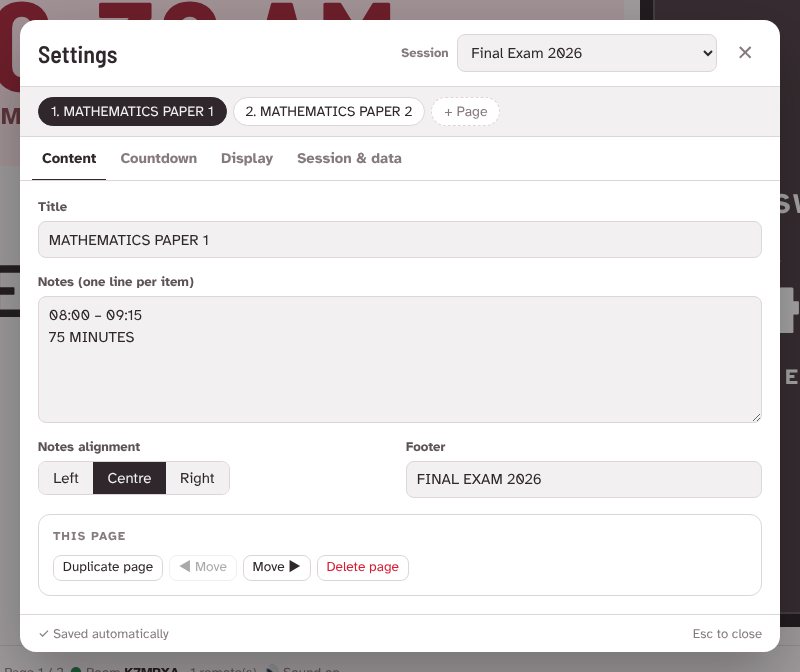Click the Footer input field
800x672 pixels.
coord(583,479)
